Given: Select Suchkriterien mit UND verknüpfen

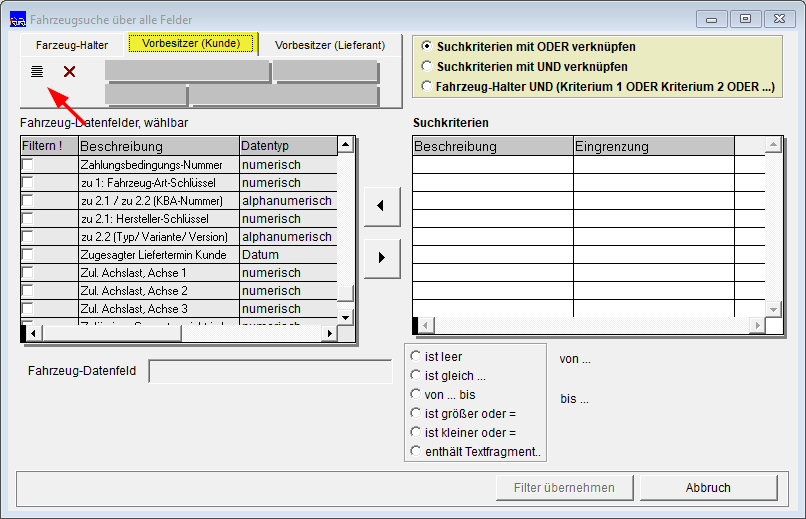Looking at the screenshot, I should 427,66.
